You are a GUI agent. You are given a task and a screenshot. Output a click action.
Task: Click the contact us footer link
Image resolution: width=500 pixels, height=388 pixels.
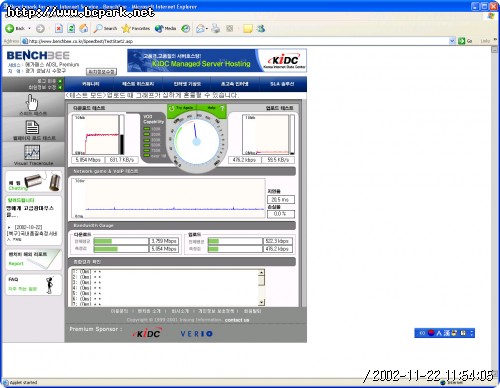[x=237, y=320]
